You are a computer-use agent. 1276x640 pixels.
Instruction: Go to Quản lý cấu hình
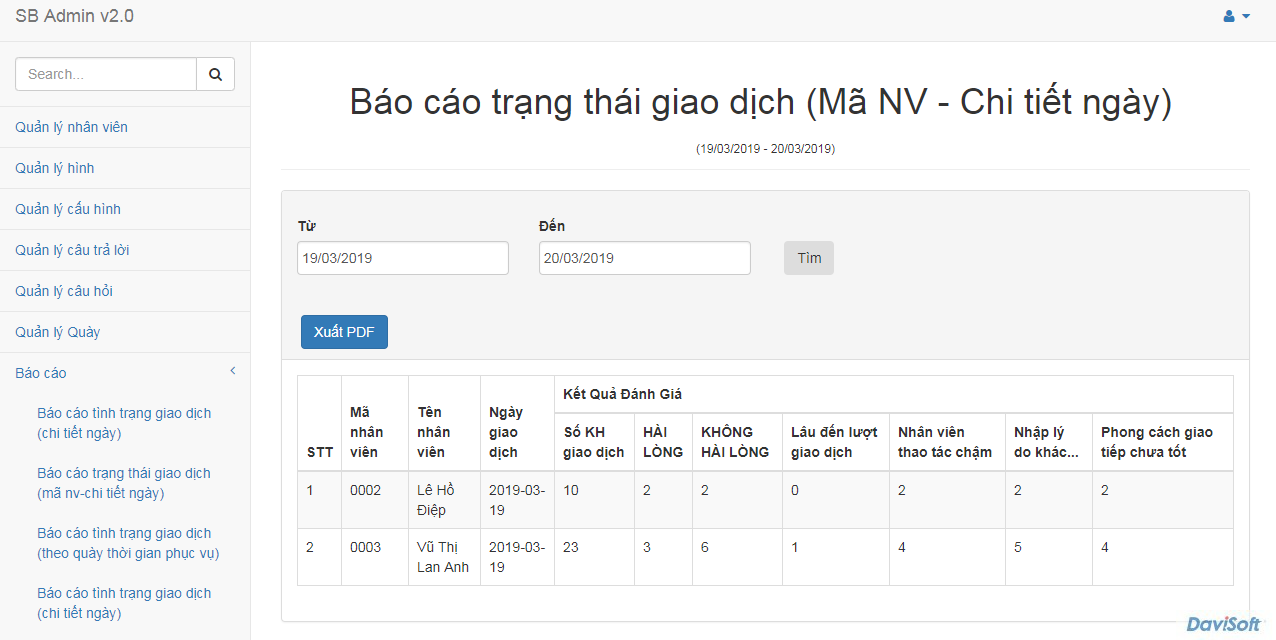pos(68,209)
